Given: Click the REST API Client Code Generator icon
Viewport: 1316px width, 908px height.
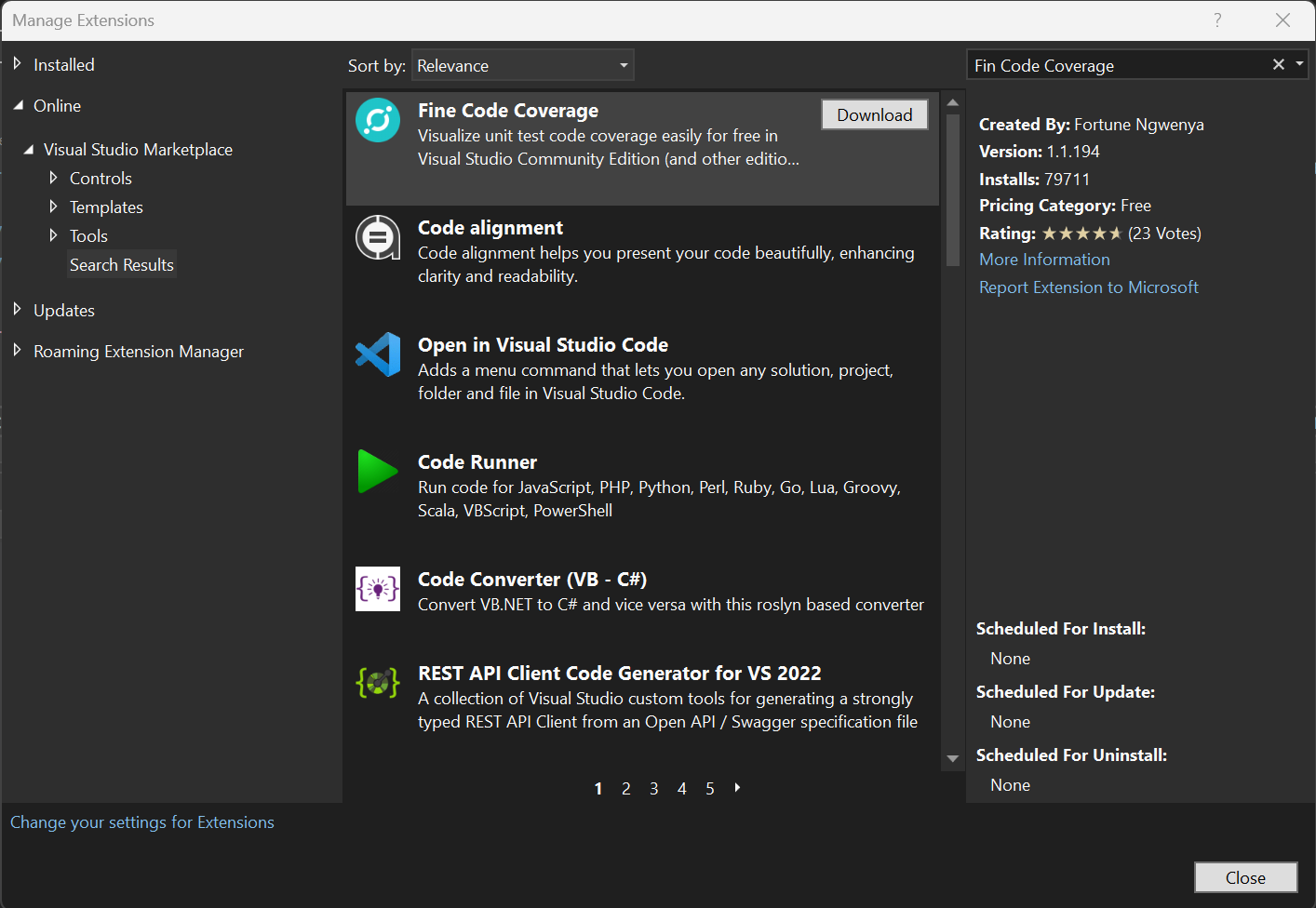Looking at the screenshot, I should pyautogui.click(x=378, y=683).
